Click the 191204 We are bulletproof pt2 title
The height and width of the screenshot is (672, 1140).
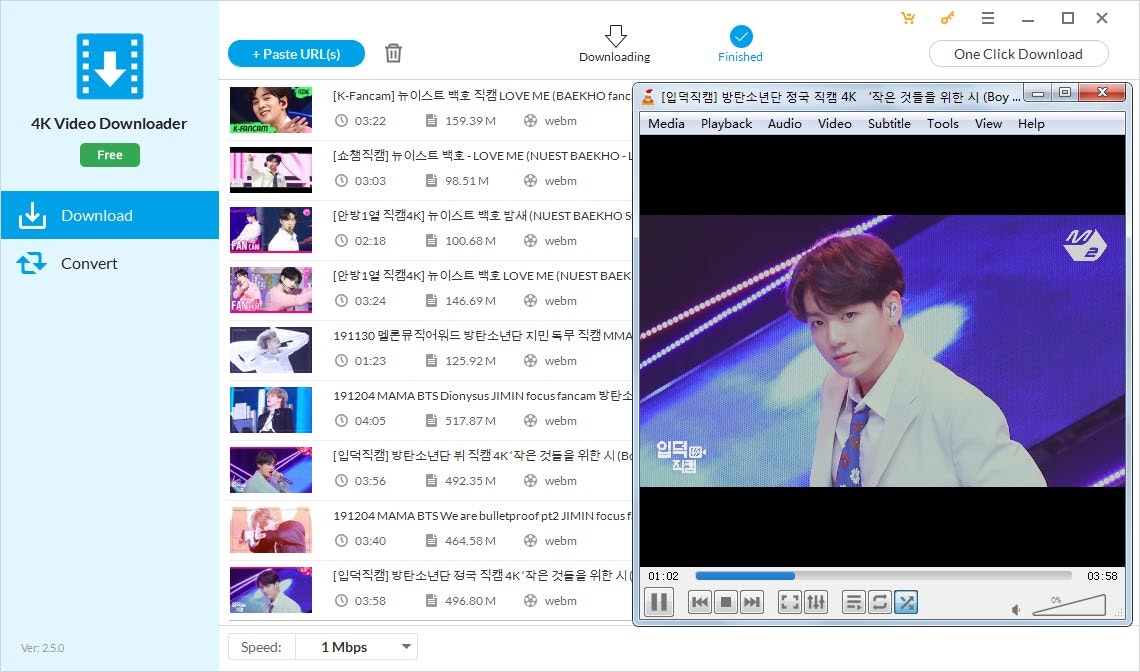[483, 516]
